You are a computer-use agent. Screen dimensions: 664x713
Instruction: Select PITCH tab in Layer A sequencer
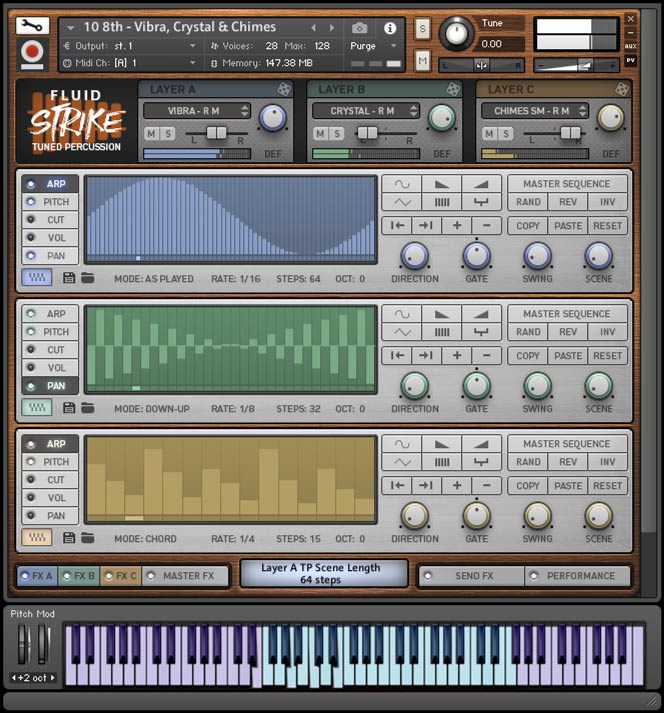(50, 202)
